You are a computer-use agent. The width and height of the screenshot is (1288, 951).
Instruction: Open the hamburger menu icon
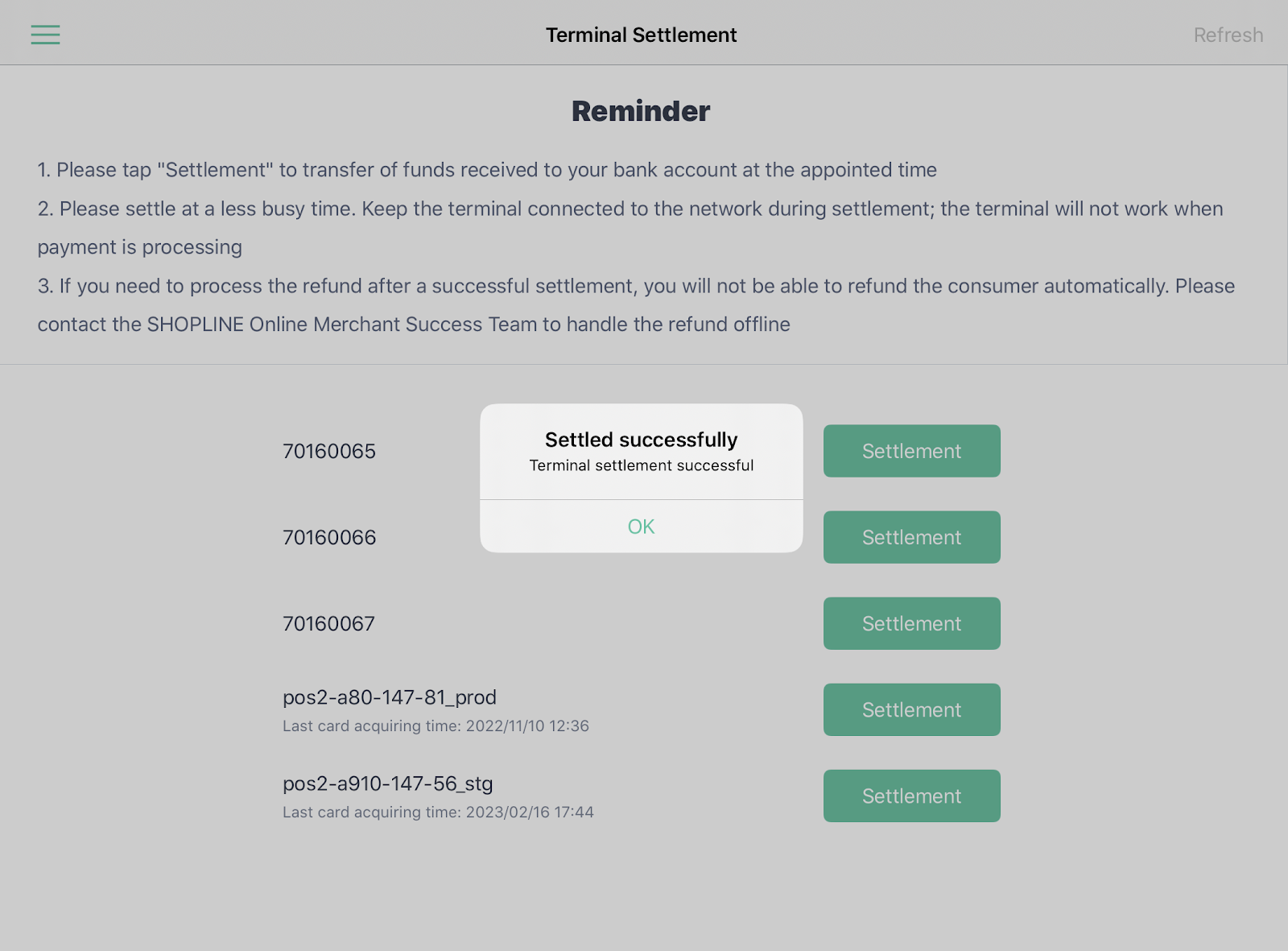pos(45,35)
